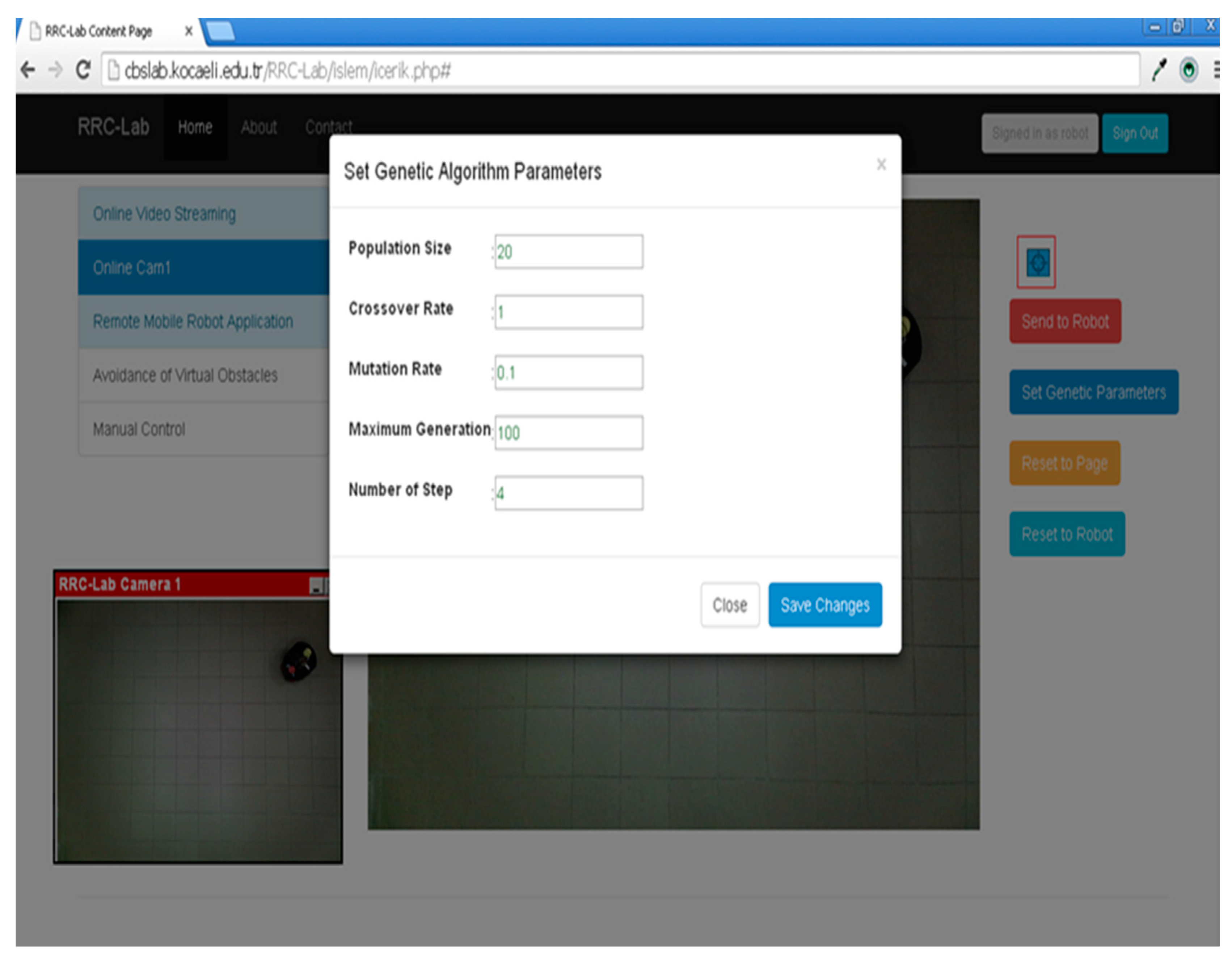This screenshot has height=959, width=1232.
Task: Open the About menu item
Action: click(259, 127)
